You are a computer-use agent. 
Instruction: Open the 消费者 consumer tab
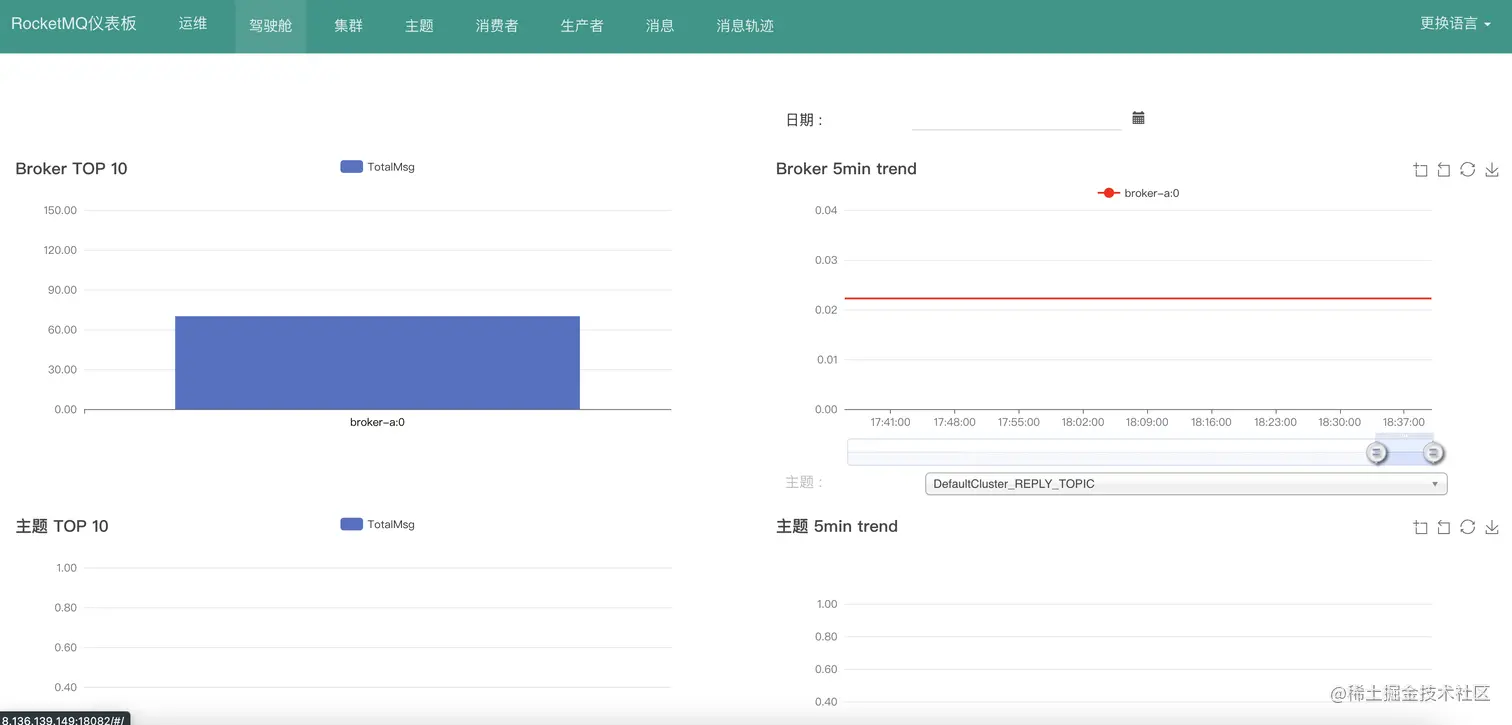coord(497,26)
